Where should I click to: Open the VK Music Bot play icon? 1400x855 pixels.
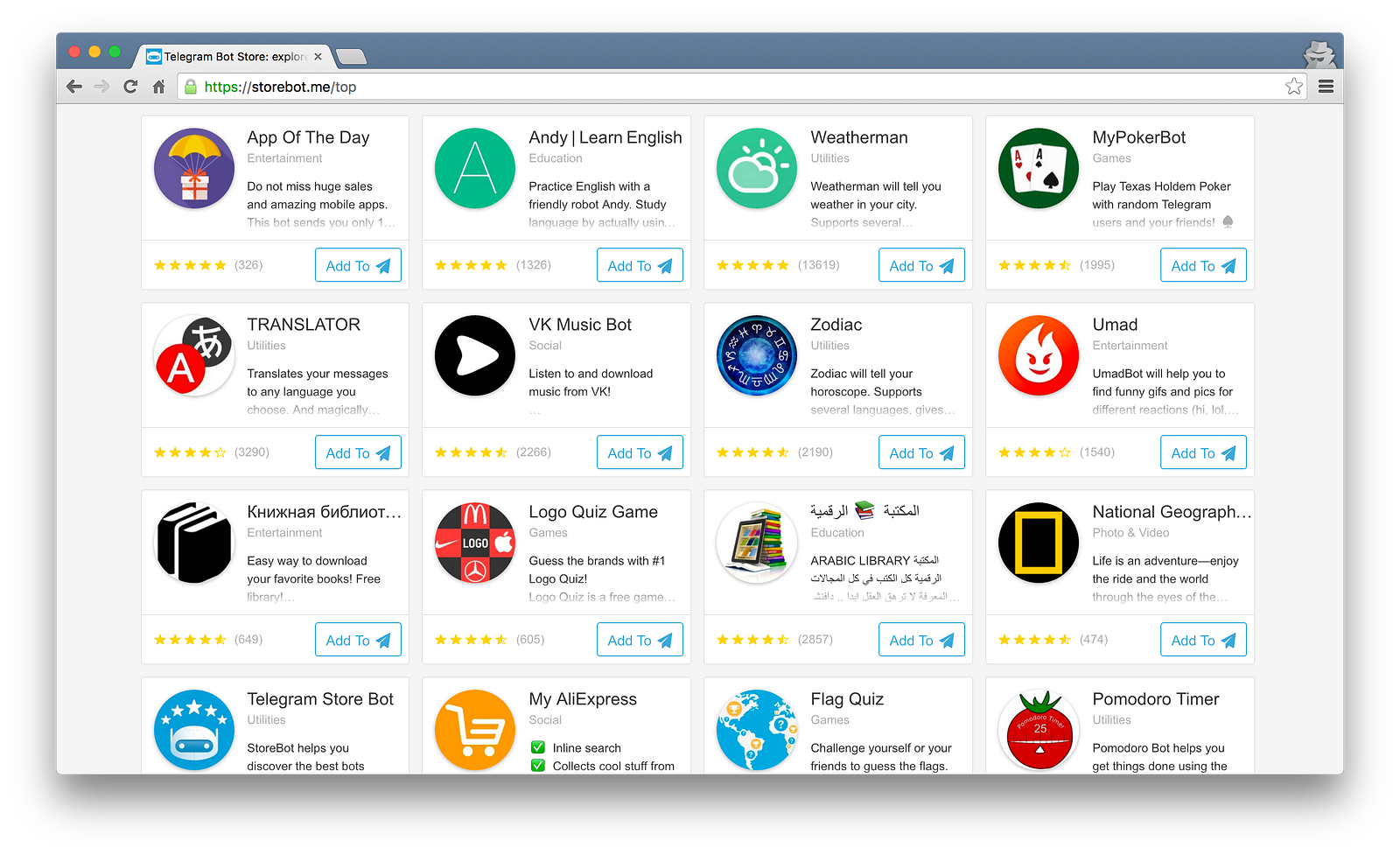pyautogui.click(x=475, y=355)
